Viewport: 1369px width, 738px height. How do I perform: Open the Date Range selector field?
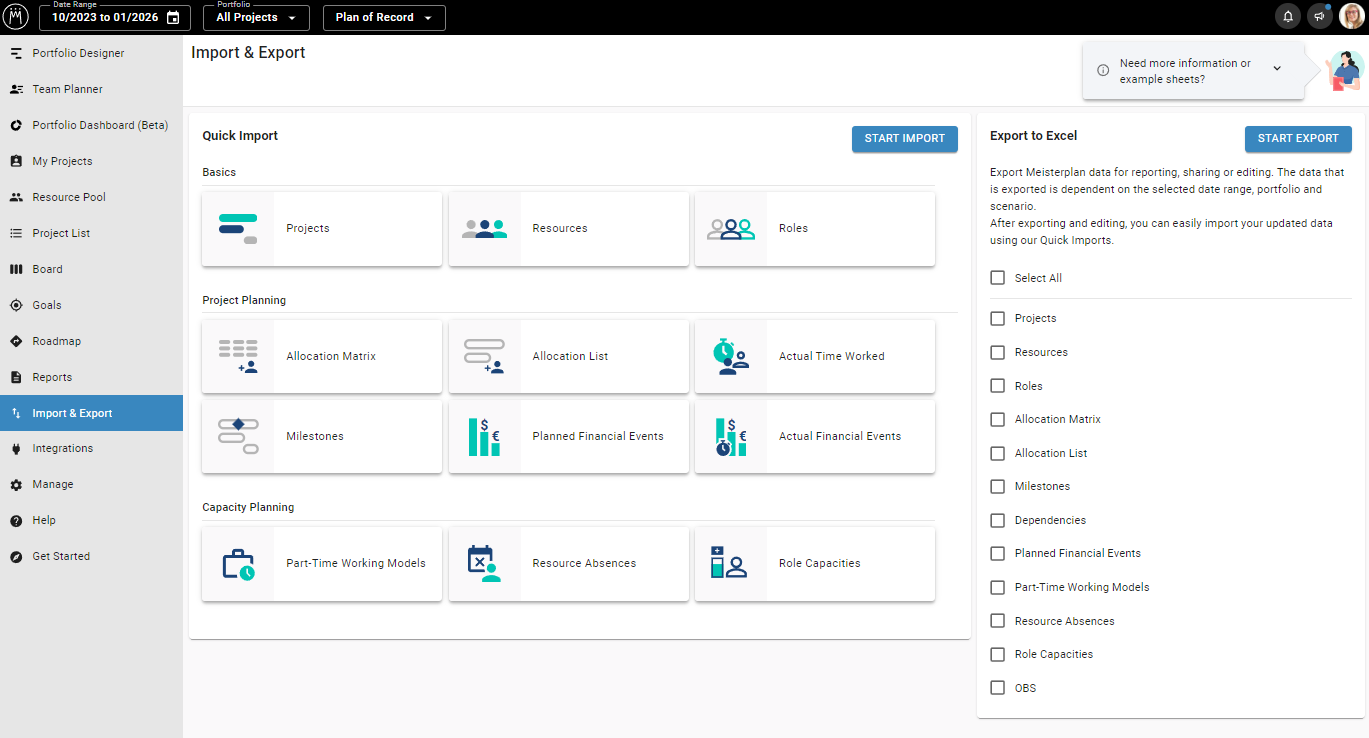click(114, 18)
